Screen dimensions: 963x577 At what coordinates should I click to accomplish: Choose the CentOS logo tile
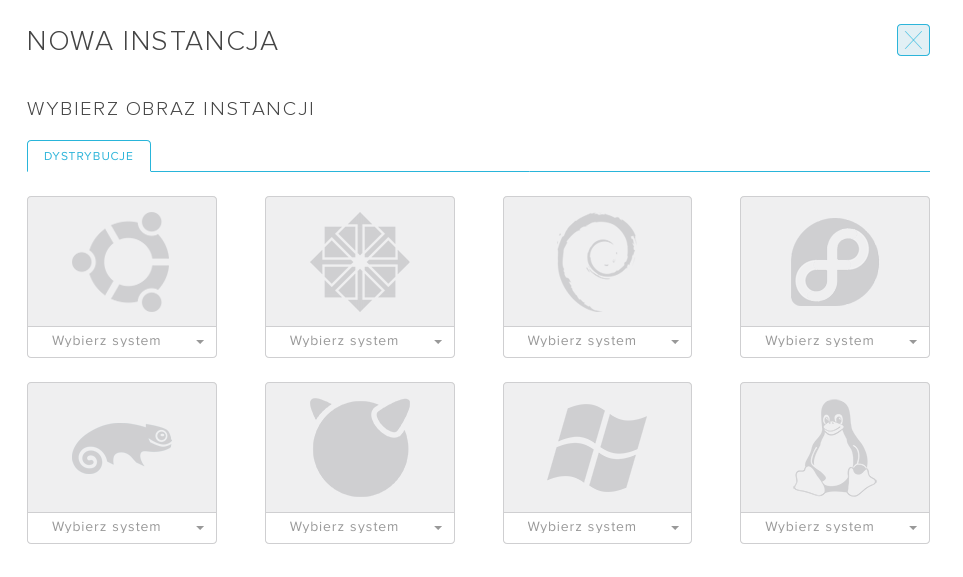click(x=360, y=262)
